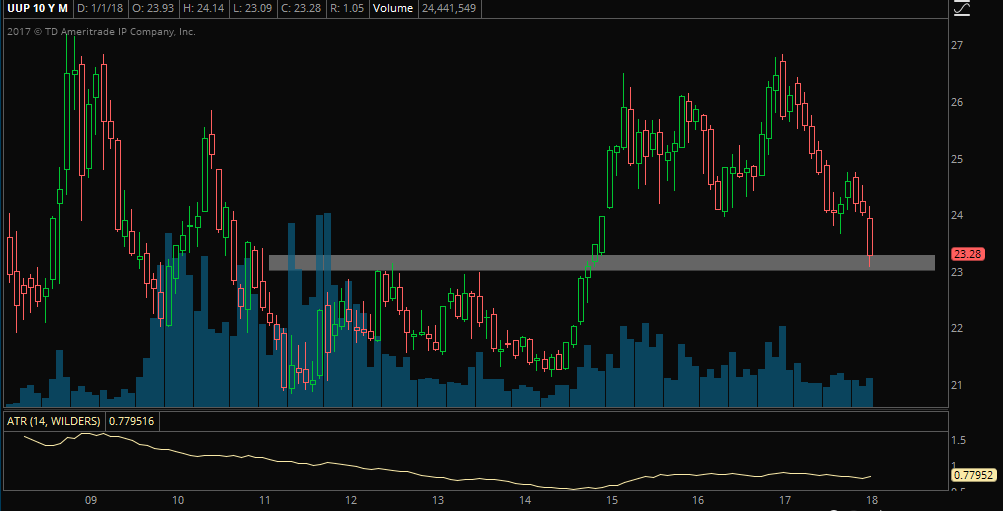Click the 10 year label on time axis
This screenshot has width=1003, height=511.
point(178,500)
